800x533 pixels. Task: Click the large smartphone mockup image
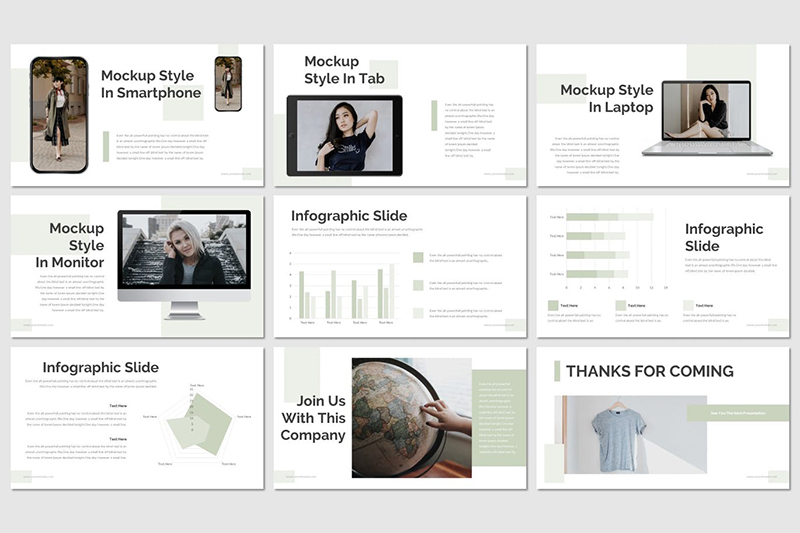[59, 114]
